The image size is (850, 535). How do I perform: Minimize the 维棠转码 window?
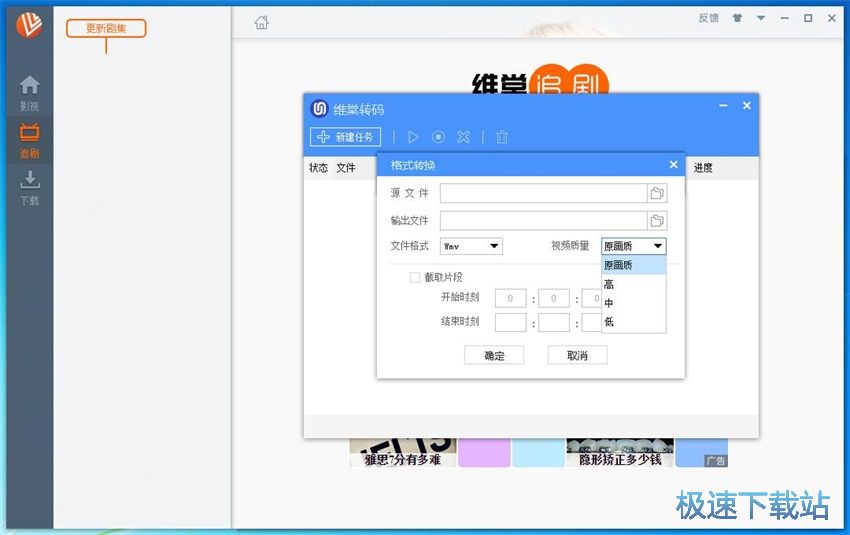(x=723, y=106)
